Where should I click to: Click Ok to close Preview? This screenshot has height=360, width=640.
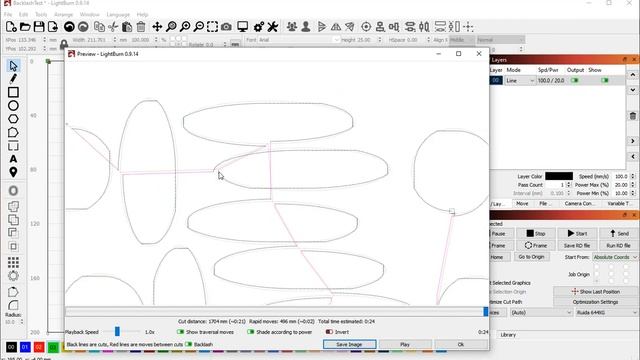tap(460, 344)
